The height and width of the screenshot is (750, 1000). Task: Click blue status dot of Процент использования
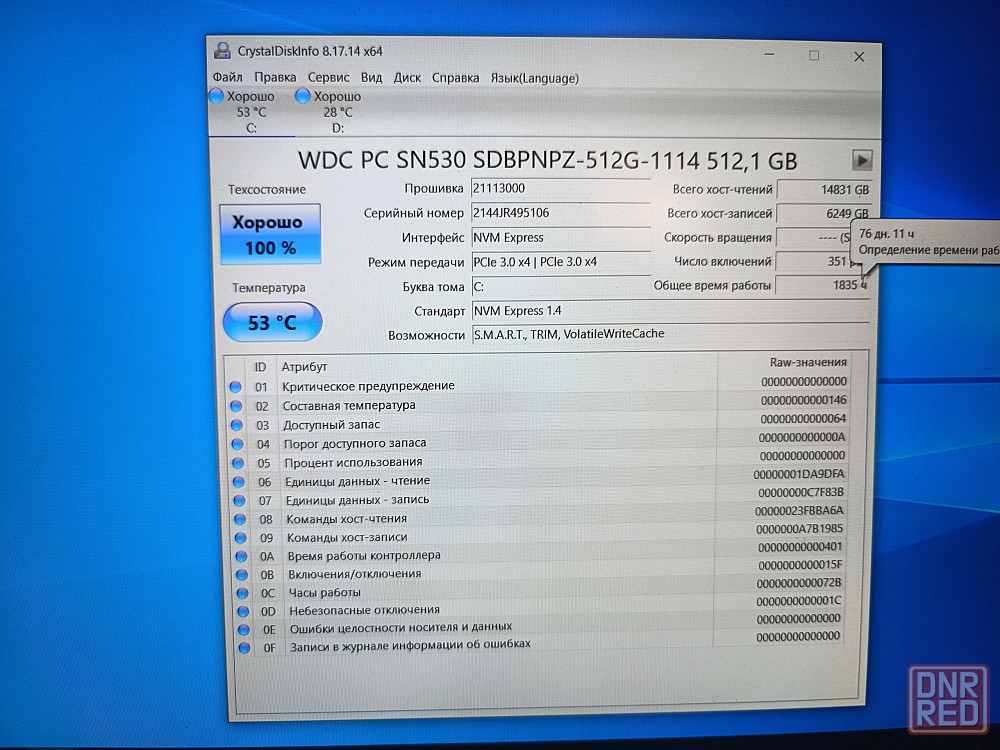coord(237,463)
